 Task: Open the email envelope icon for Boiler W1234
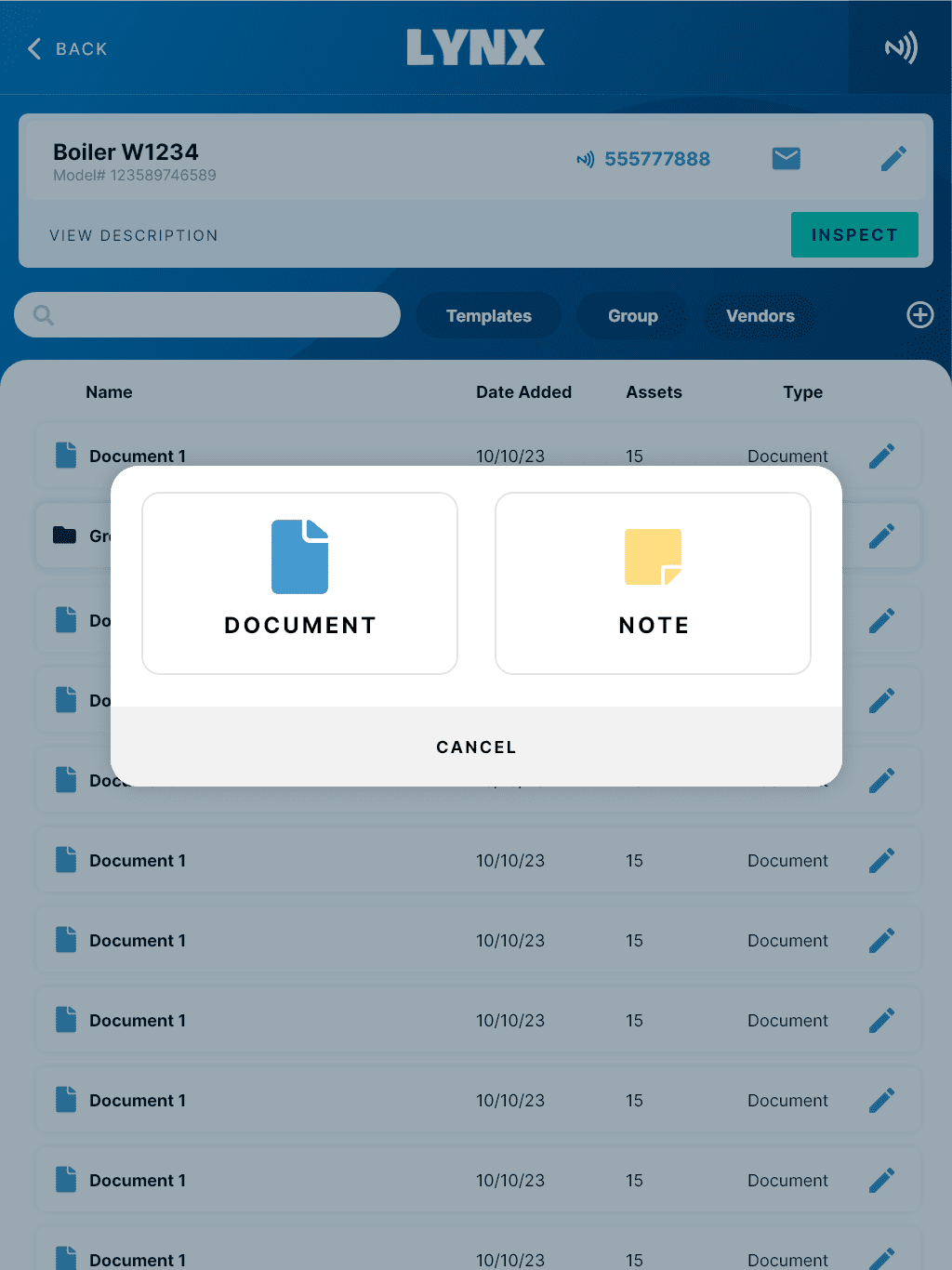click(787, 159)
